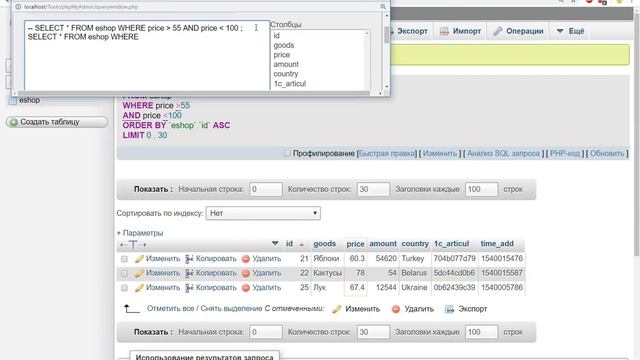
Task: Click the Изменить link beside Быстрая правка
Action: [x=440, y=153]
